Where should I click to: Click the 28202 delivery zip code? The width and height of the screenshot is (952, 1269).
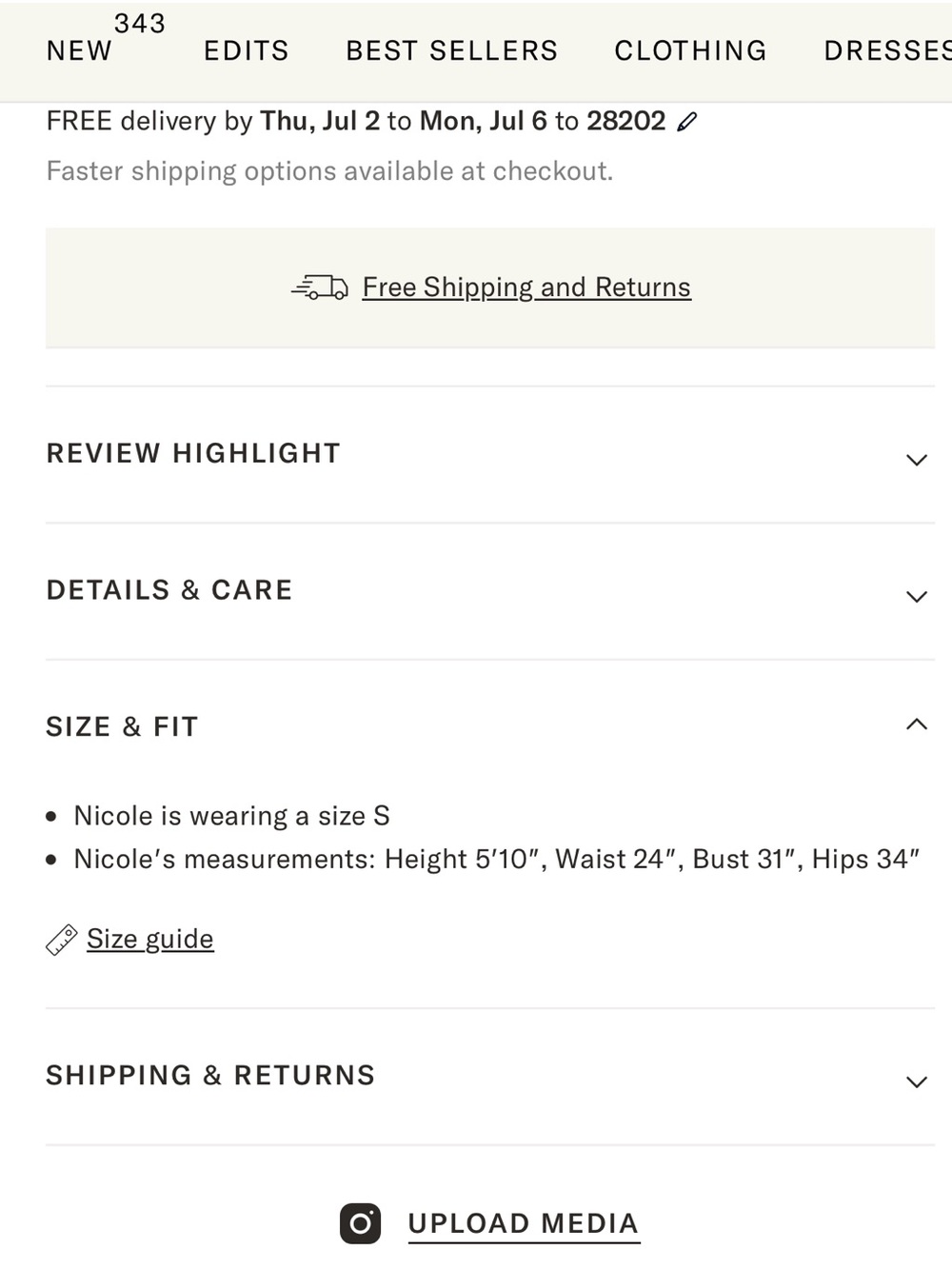pyautogui.click(x=626, y=121)
